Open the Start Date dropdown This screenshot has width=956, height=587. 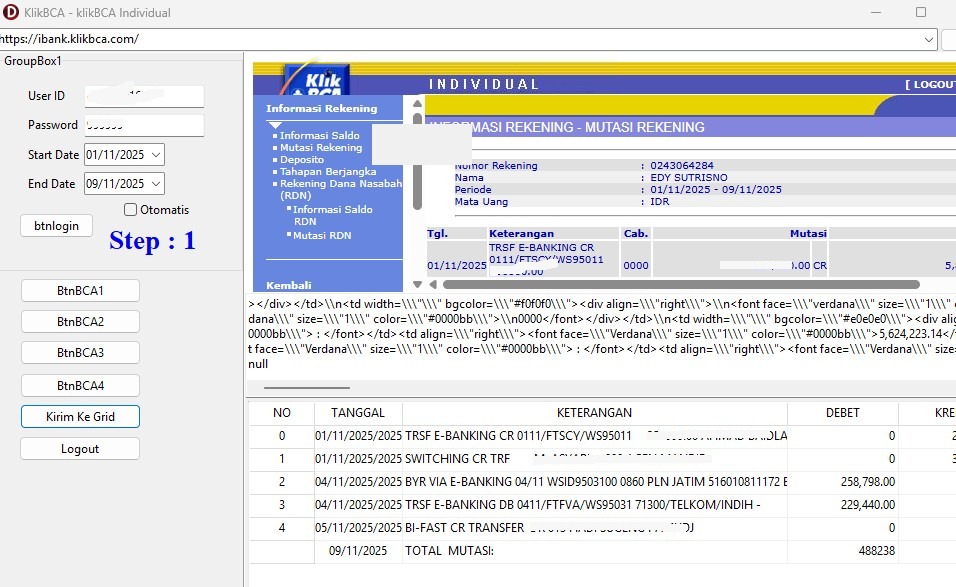click(x=156, y=155)
